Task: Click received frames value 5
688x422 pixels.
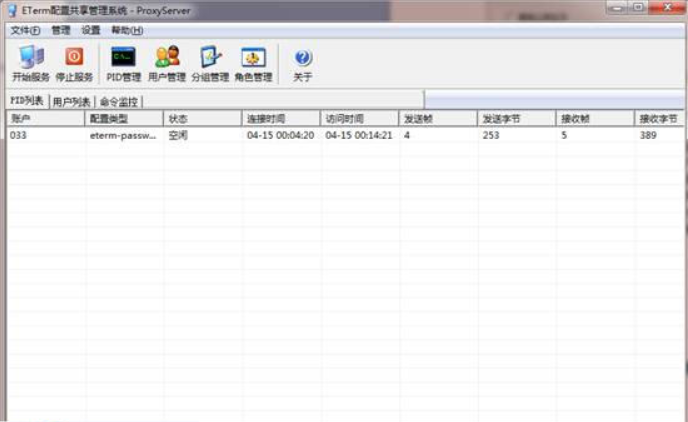Action: (564, 136)
